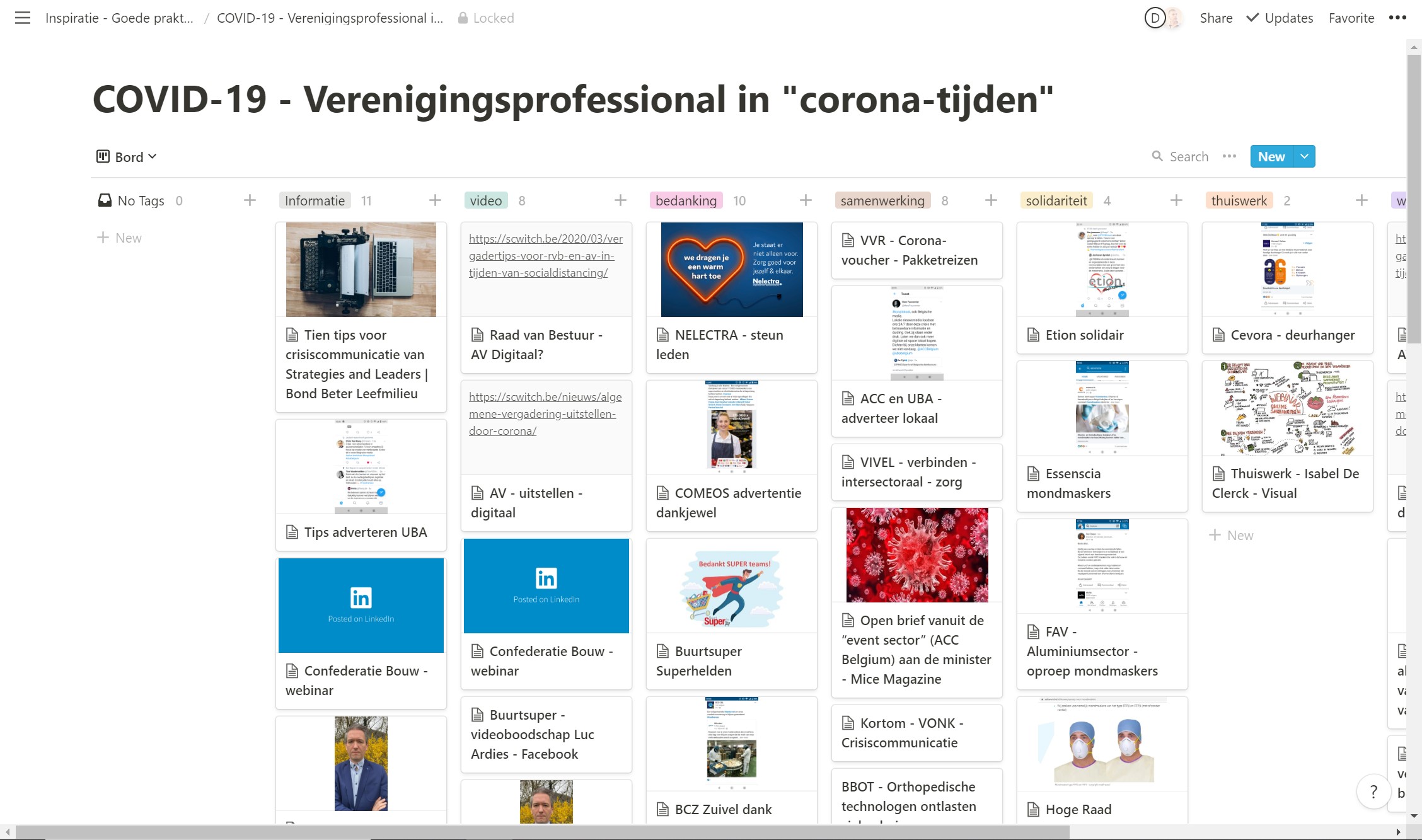Open view settings via ellipsis beside Search

[1229, 156]
